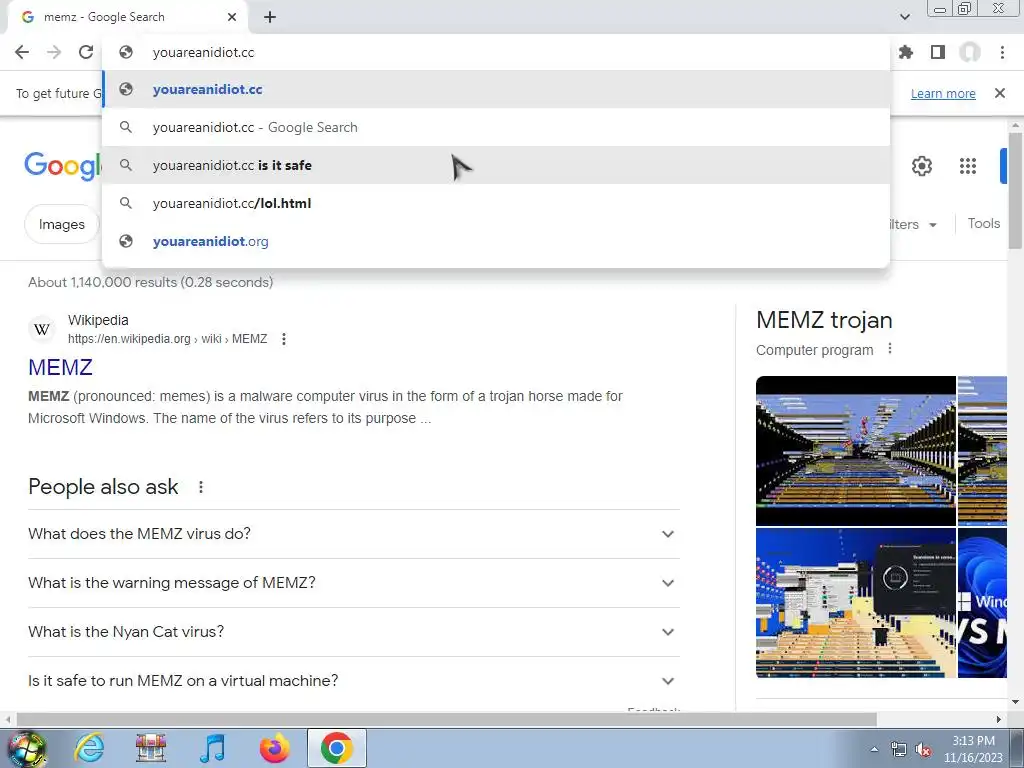
Task: Open the music note taskbar app
Action: coord(212,748)
